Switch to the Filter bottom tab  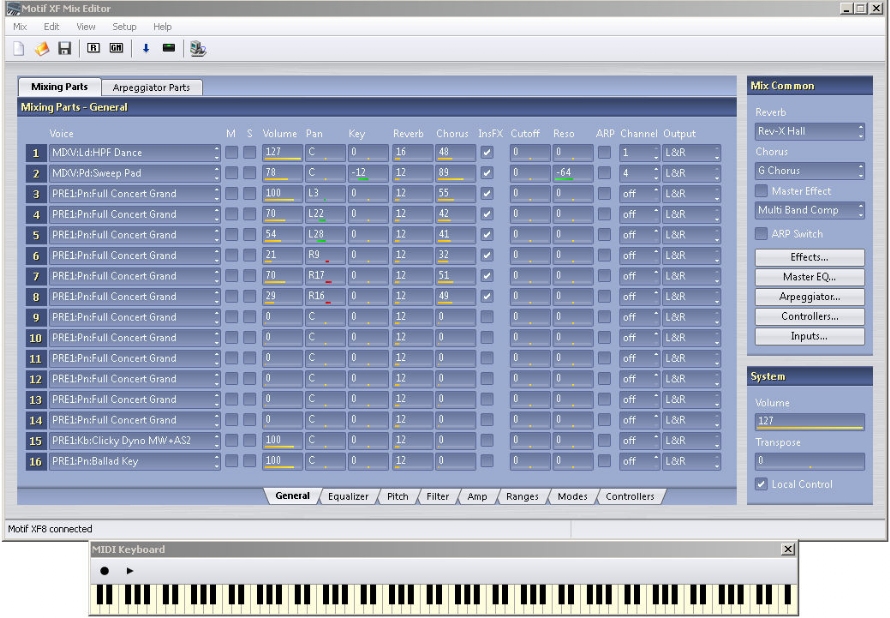tap(437, 496)
